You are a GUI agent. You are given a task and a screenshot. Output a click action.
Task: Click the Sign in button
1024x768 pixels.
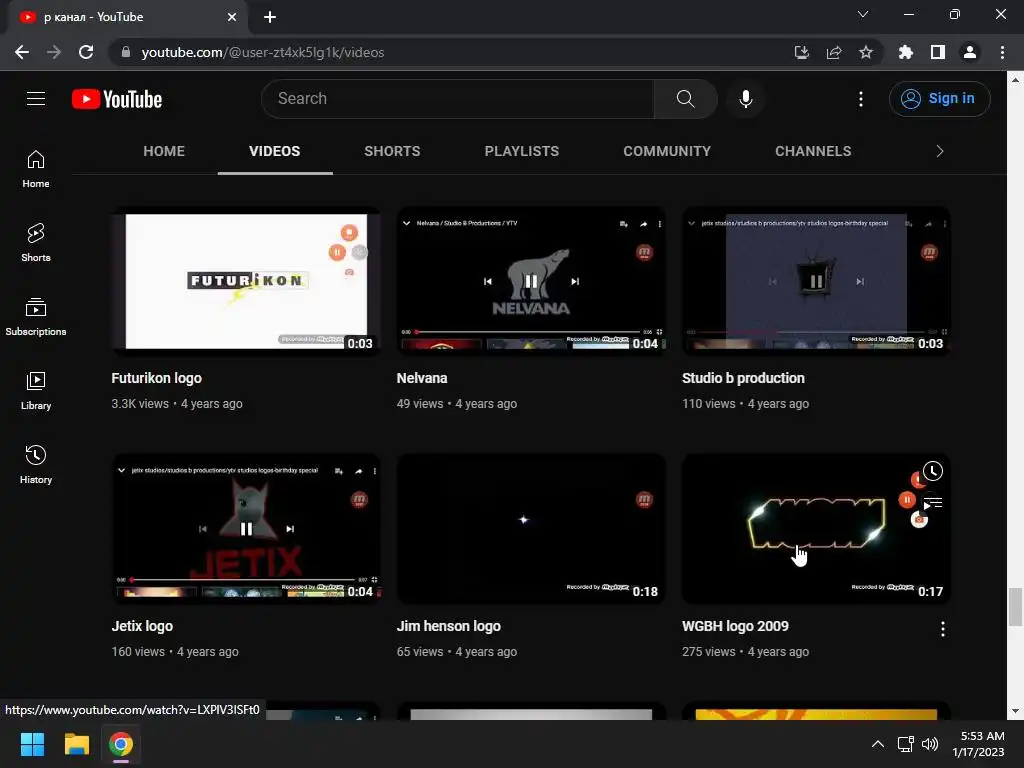pos(939,99)
